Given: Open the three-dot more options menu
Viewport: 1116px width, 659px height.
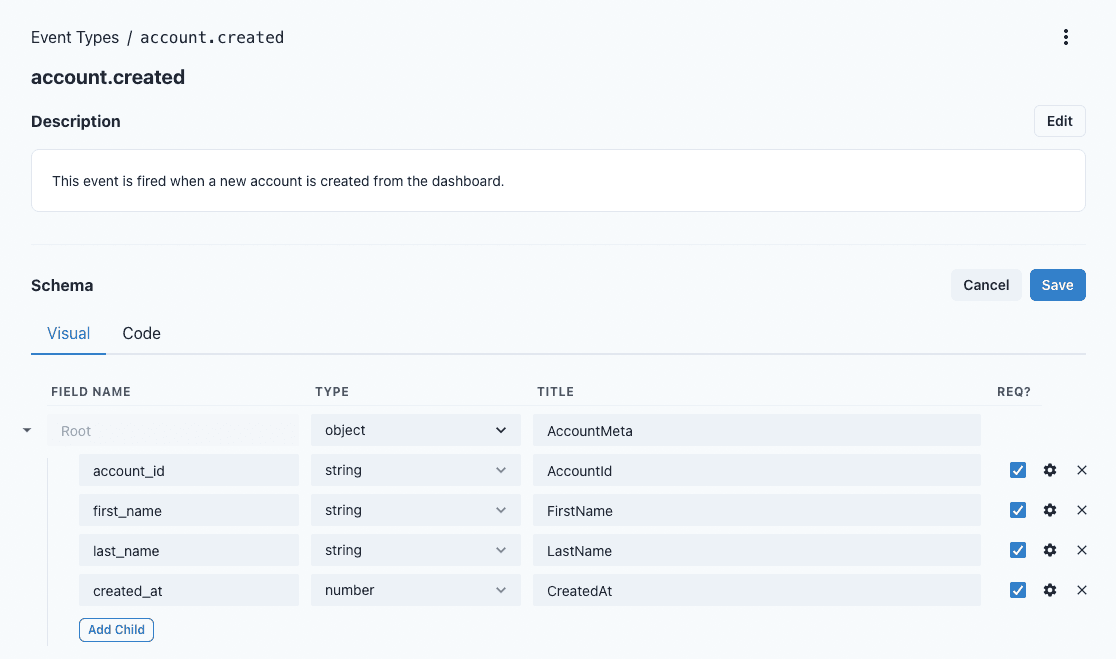Looking at the screenshot, I should pos(1066,37).
